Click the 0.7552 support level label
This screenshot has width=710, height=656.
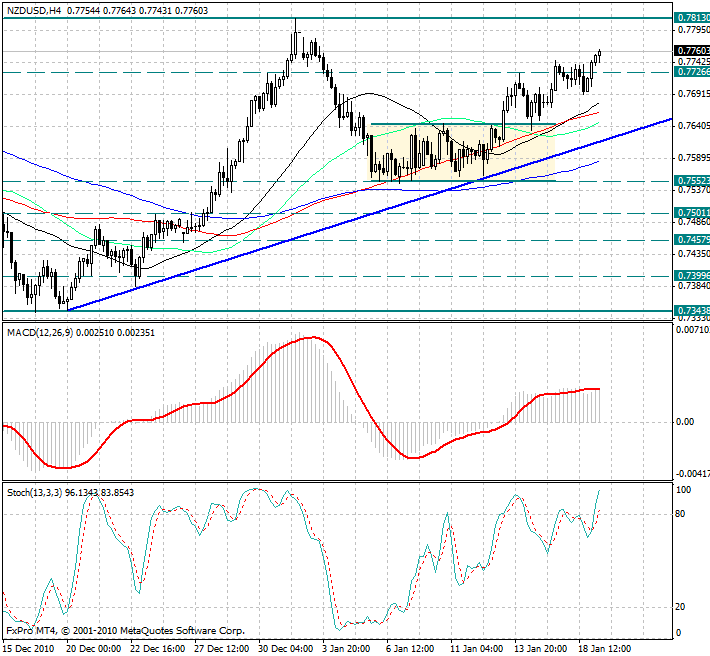(x=692, y=181)
